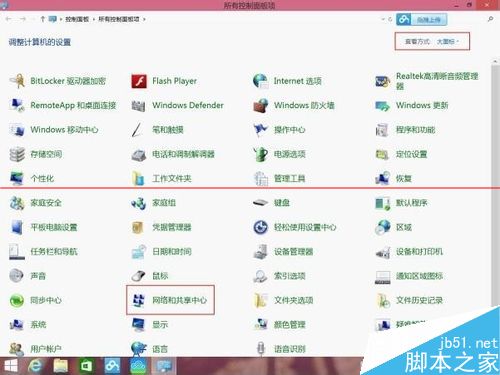Click the cloud upload button in toolbar
500x375 pixels.
422,20
